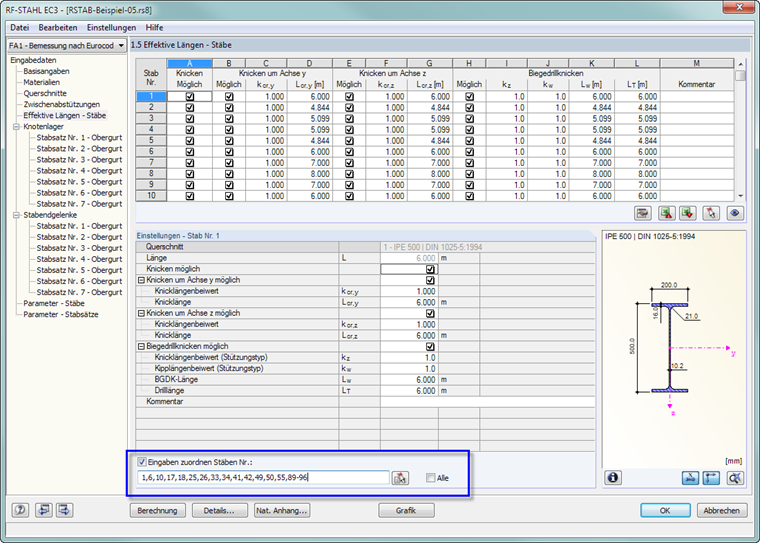
Task: Select Materialien in navigation tree
Action: [x=42, y=82]
